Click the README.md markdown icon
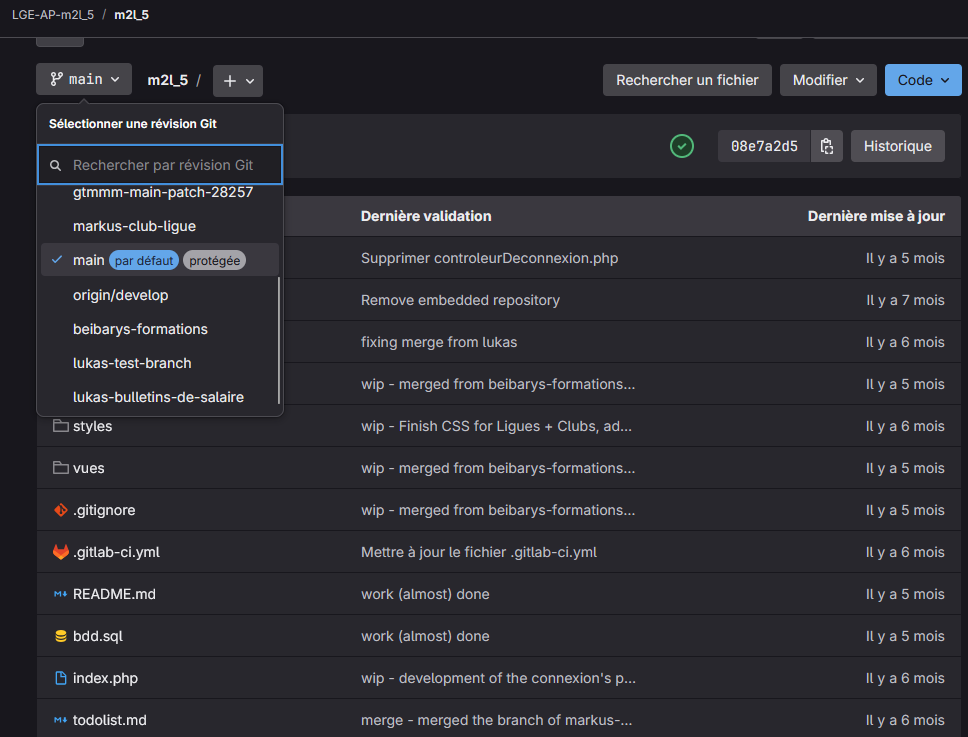968x737 pixels. click(x=60, y=594)
